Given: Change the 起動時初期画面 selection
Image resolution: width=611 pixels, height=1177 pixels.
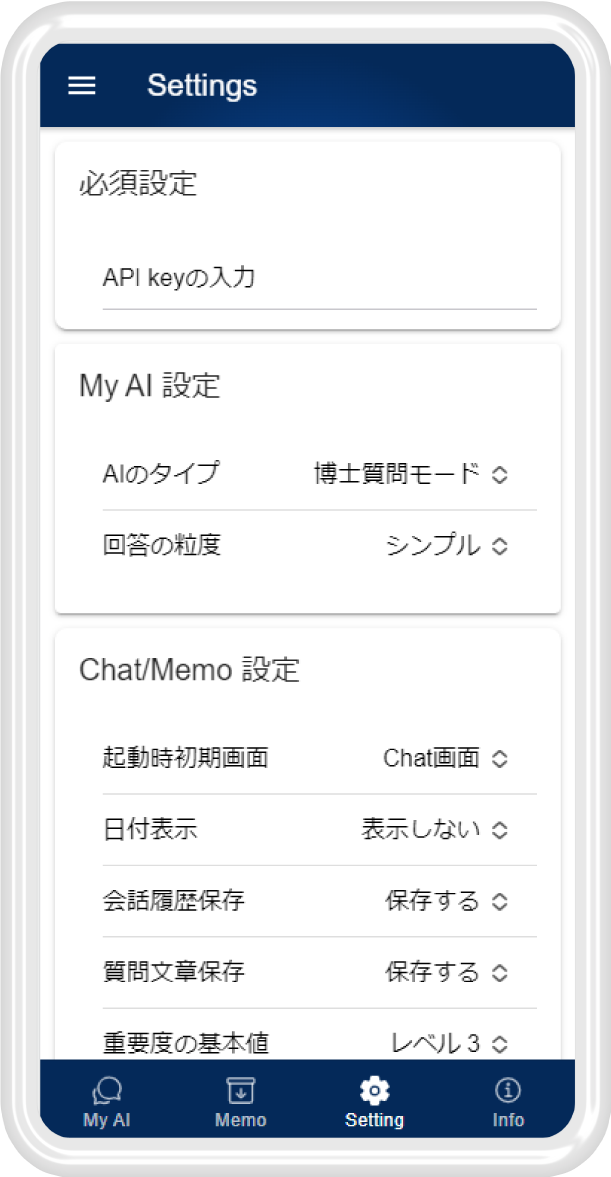Looking at the screenshot, I should click(444, 758).
